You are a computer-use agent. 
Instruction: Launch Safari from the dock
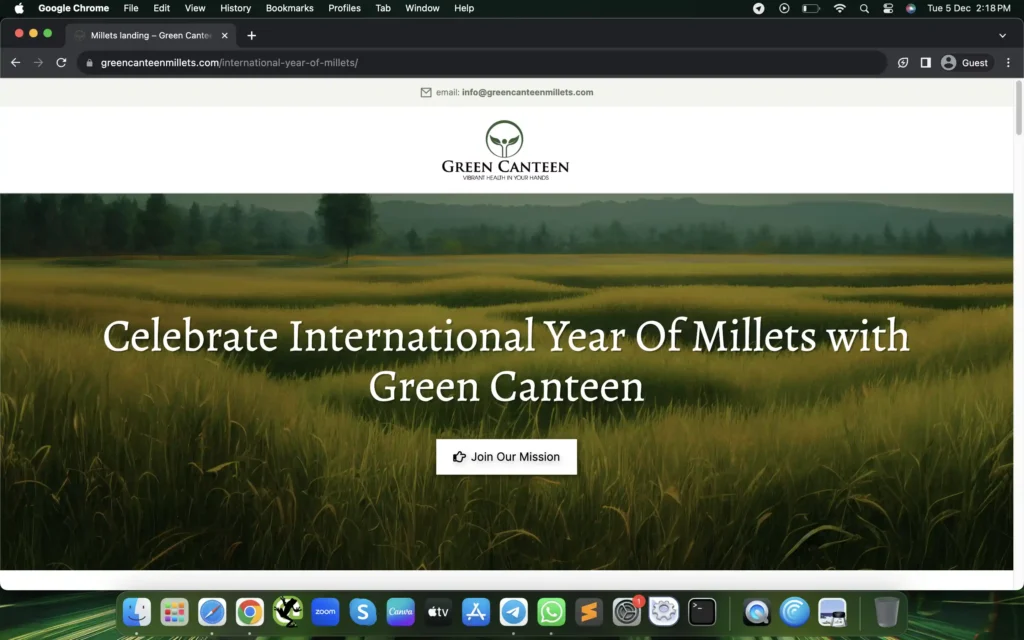tap(212, 612)
